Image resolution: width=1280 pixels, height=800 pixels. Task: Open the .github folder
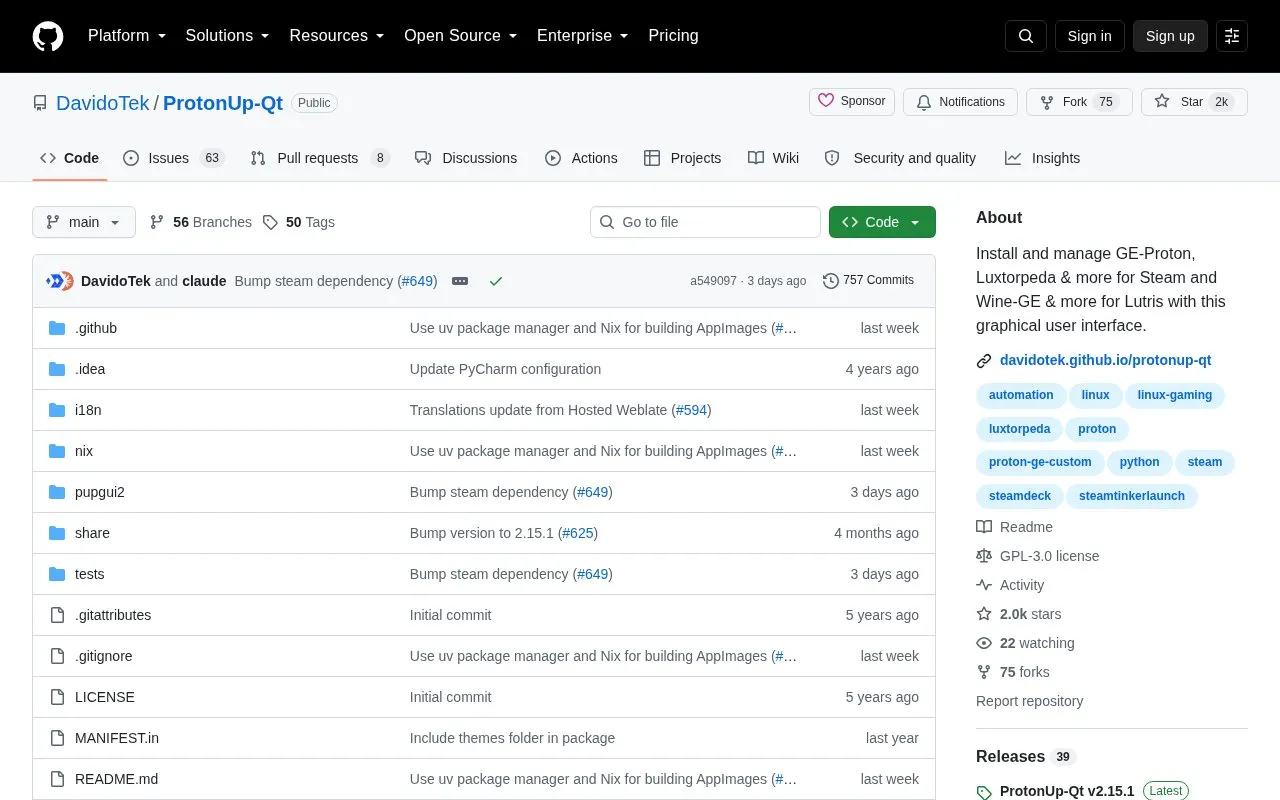(96, 328)
